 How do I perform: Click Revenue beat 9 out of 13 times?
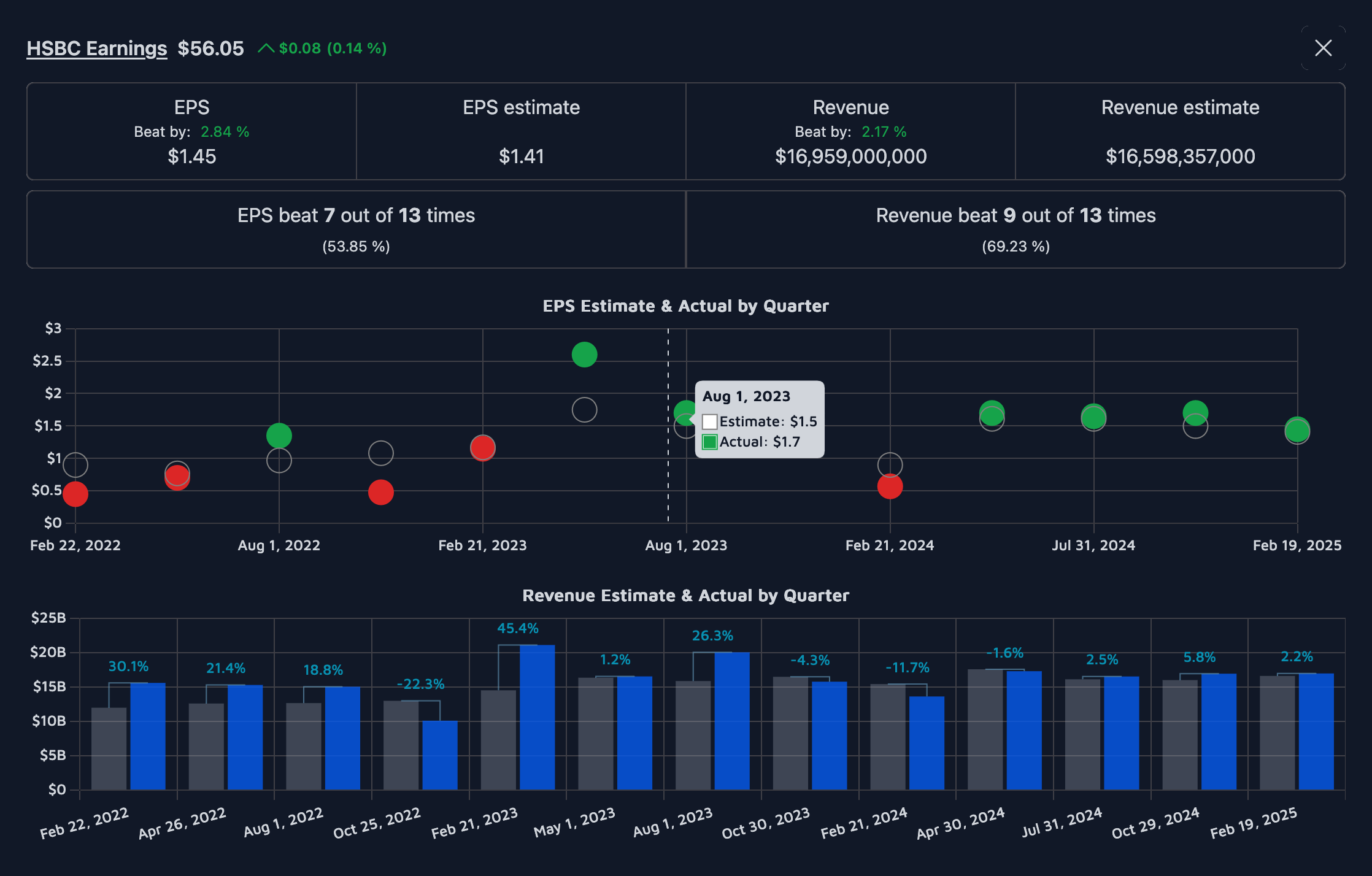coord(1016,215)
